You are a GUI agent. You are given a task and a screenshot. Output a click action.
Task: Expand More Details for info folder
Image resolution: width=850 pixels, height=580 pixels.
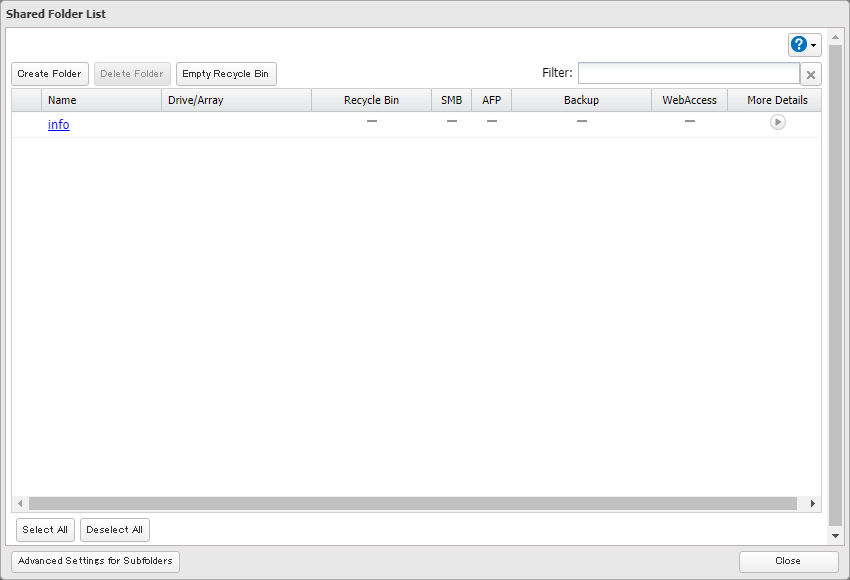[777, 122]
